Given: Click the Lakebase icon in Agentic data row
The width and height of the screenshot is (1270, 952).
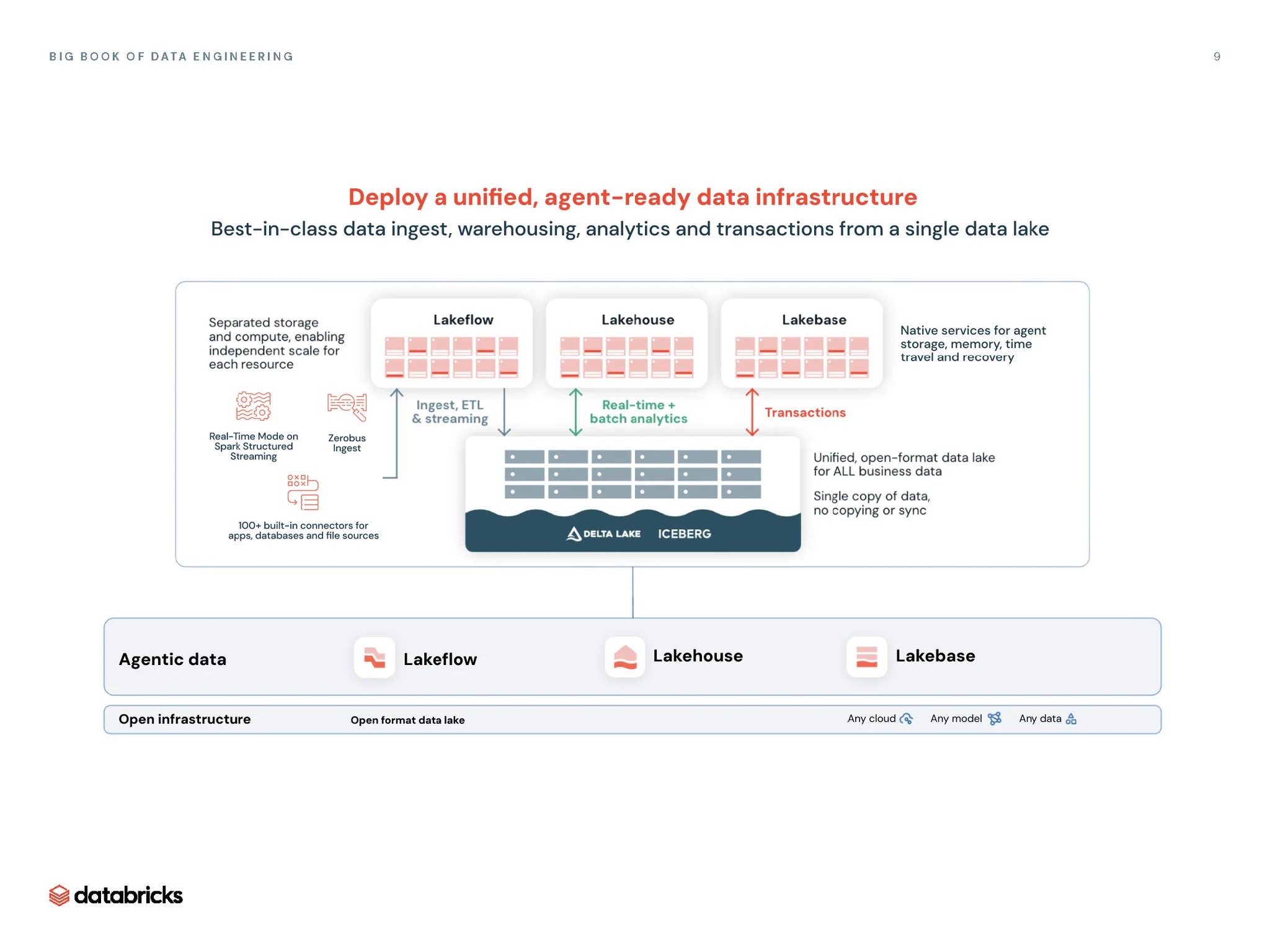Looking at the screenshot, I should [866, 656].
